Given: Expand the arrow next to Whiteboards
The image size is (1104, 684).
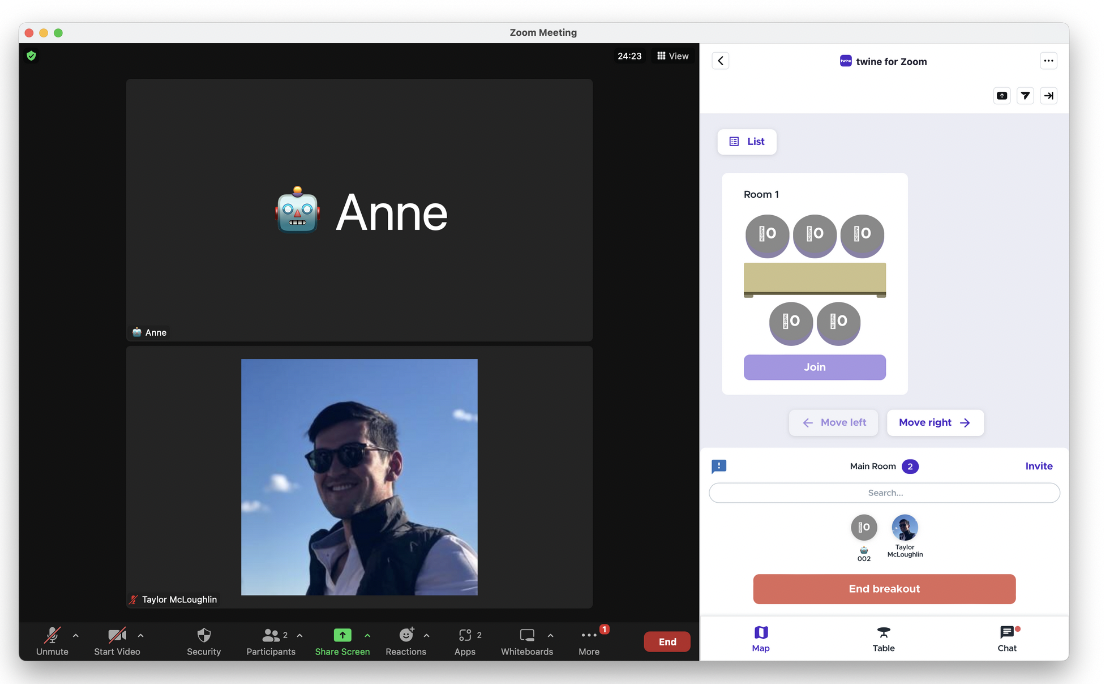Looking at the screenshot, I should pyautogui.click(x=551, y=635).
